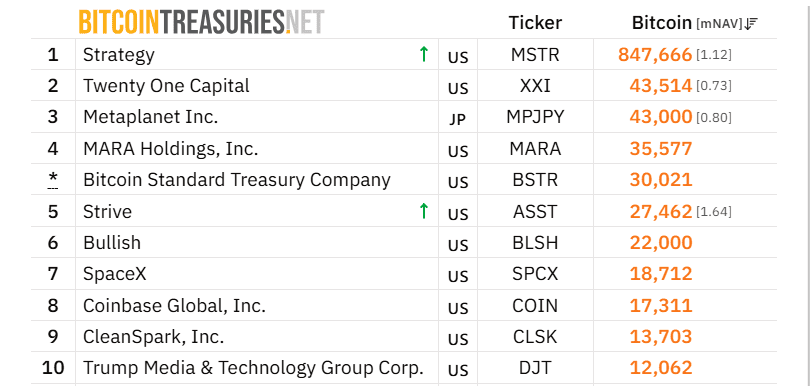Screen dimensions: 812x386
Task: Click the CLSK ticker for CleanSpark
Action: [x=535, y=337]
